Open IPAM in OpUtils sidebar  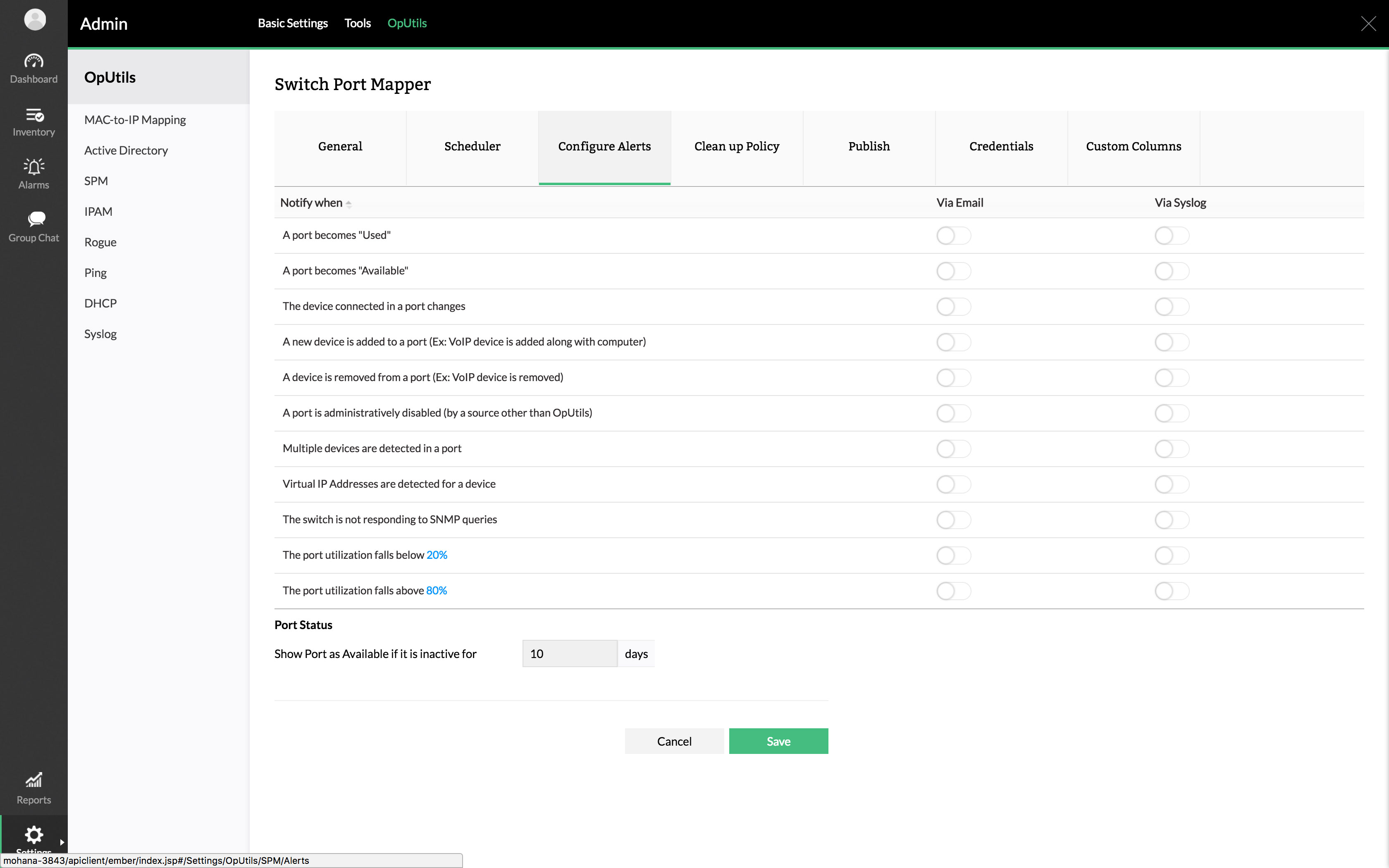coord(98,211)
